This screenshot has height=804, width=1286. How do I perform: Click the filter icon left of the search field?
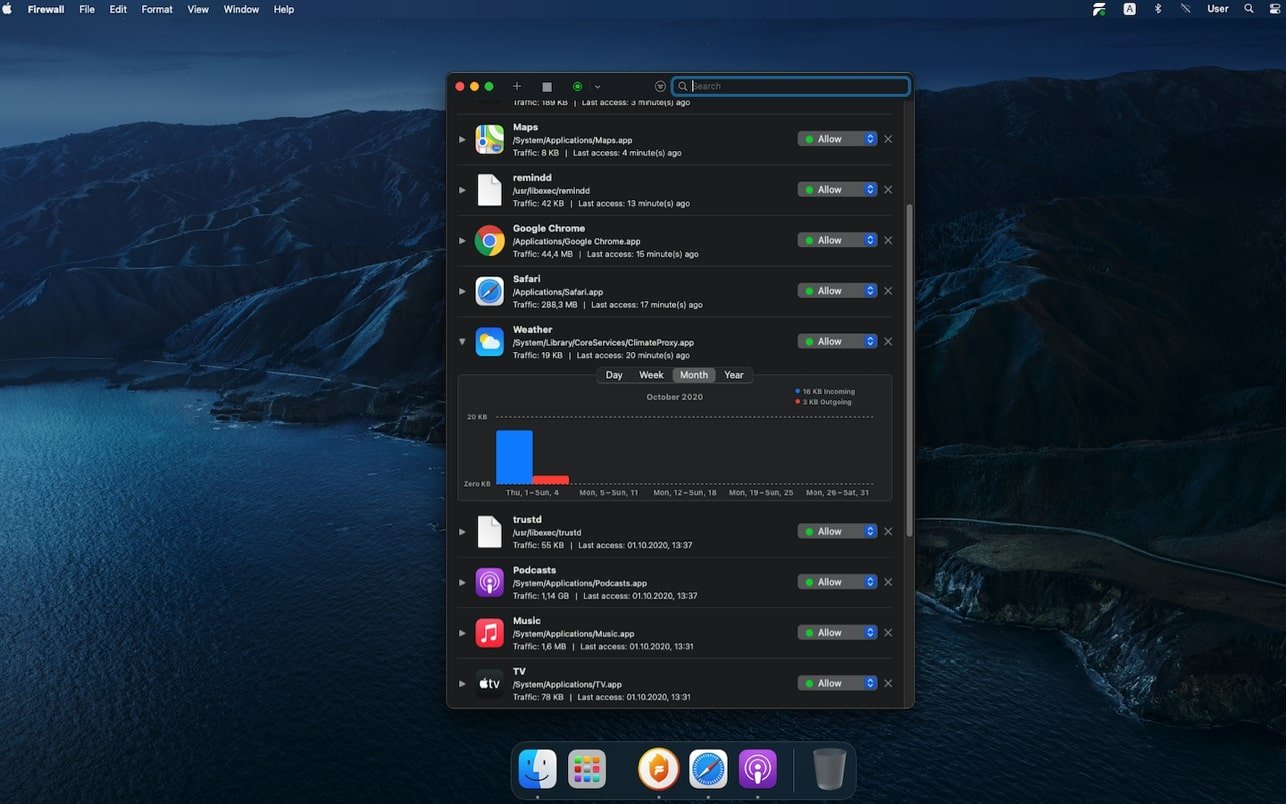[660, 87]
